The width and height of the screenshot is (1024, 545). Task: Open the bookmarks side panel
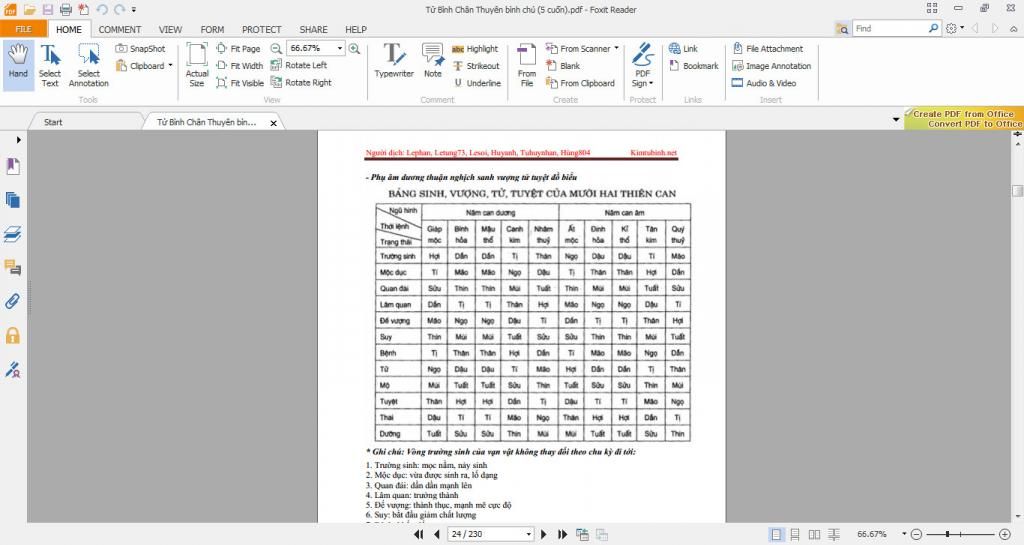click(12, 166)
